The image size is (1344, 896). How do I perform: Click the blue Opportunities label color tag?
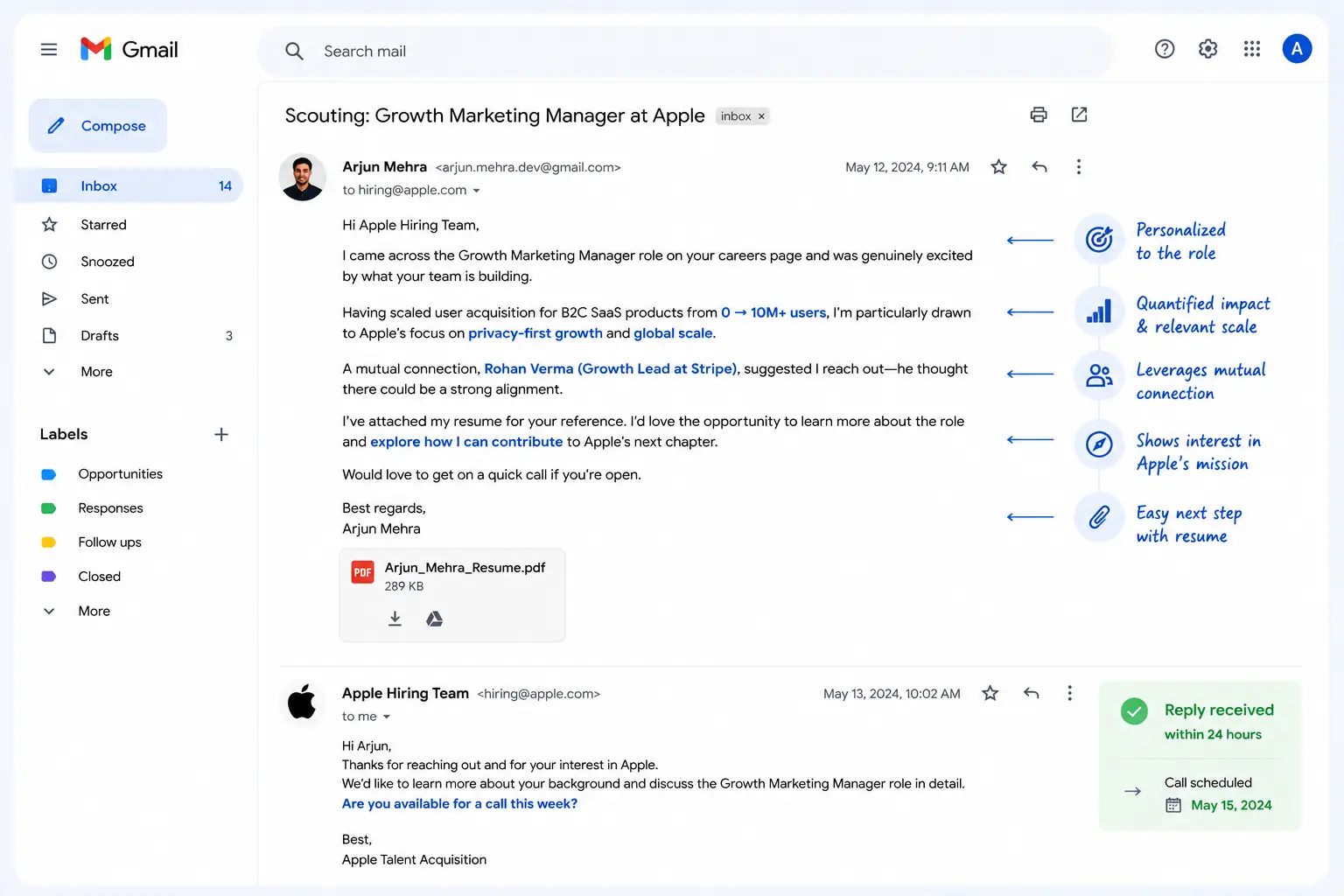[49, 474]
